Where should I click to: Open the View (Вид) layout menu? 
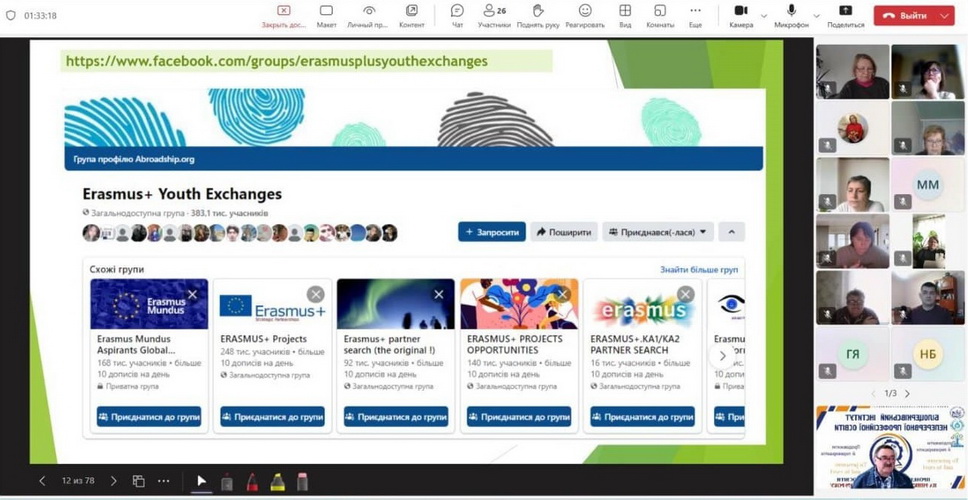(x=625, y=15)
